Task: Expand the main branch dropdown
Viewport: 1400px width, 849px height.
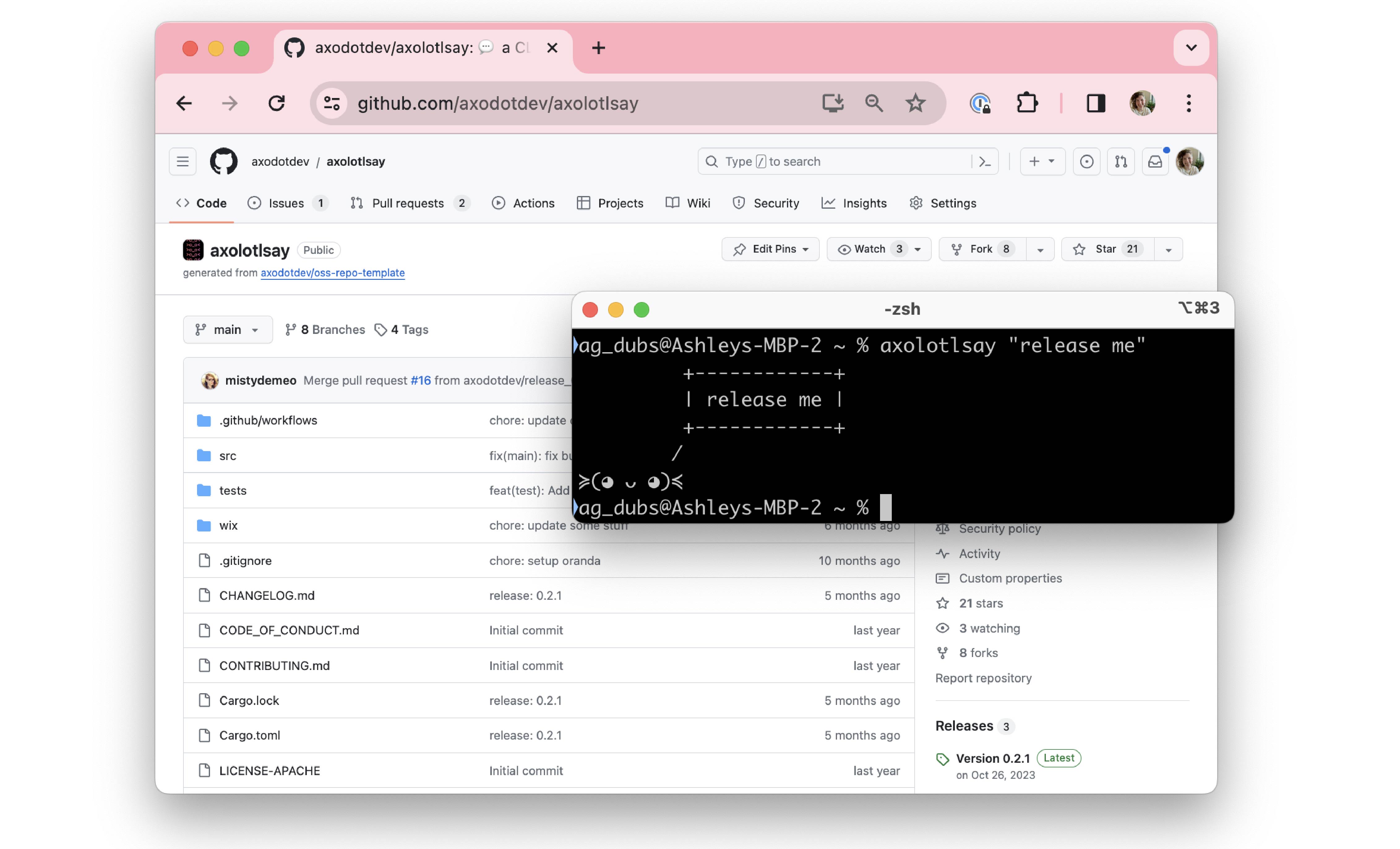Action: 227,330
